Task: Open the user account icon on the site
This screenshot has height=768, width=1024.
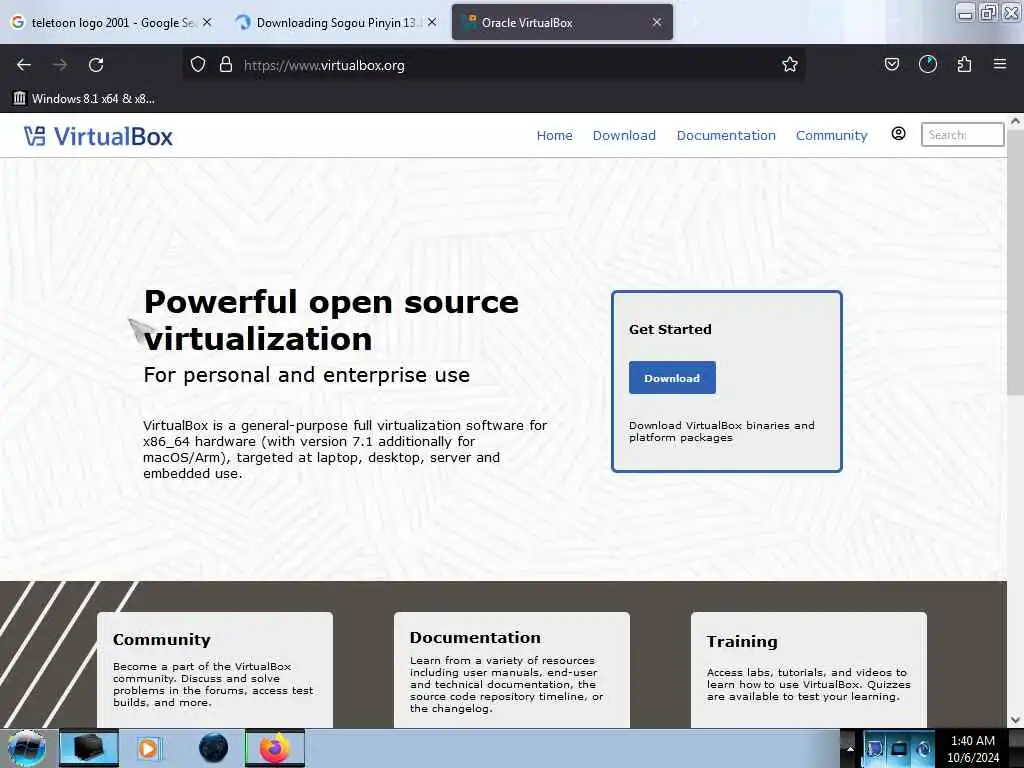Action: 899,134
